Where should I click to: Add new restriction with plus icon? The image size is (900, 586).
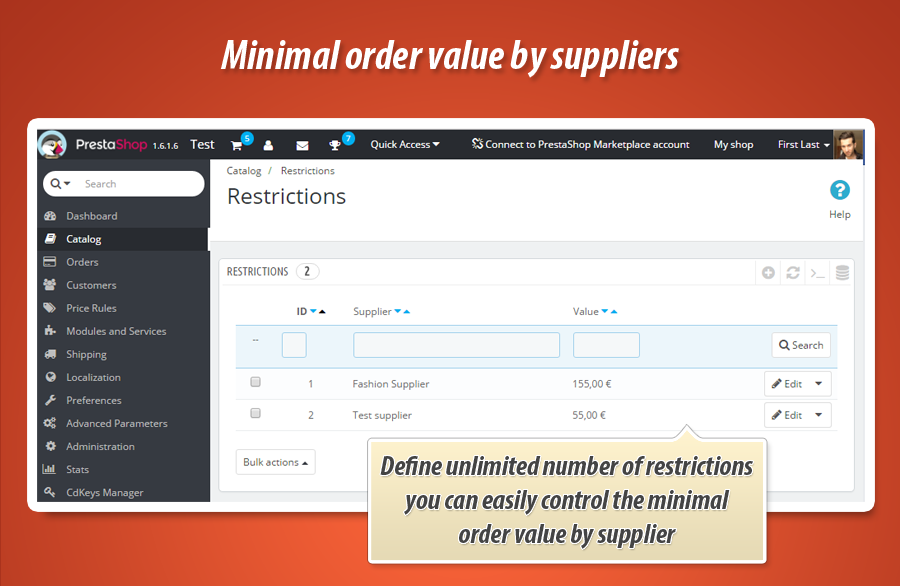[x=768, y=272]
